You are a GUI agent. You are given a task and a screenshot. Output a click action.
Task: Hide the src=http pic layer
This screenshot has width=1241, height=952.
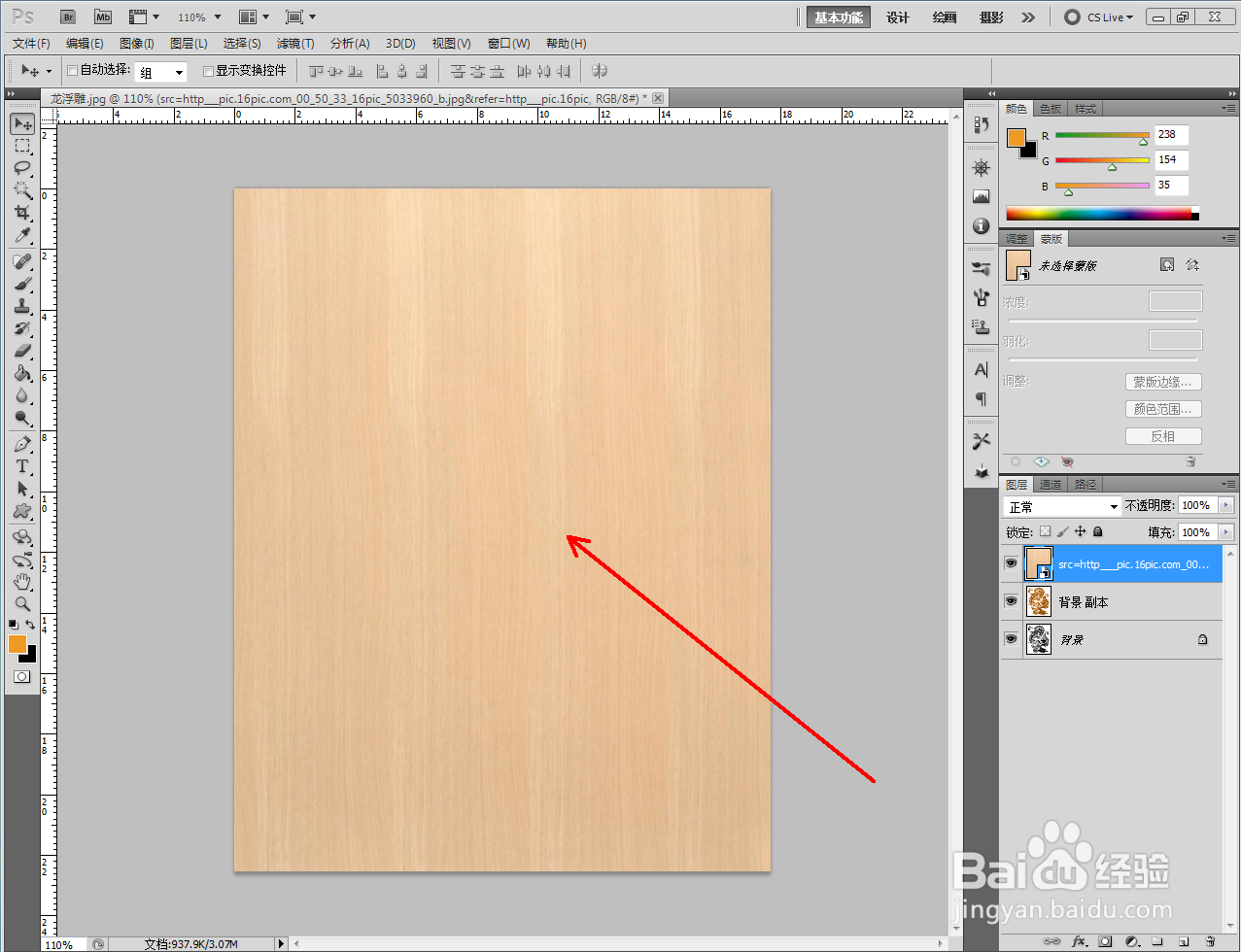1011,563
